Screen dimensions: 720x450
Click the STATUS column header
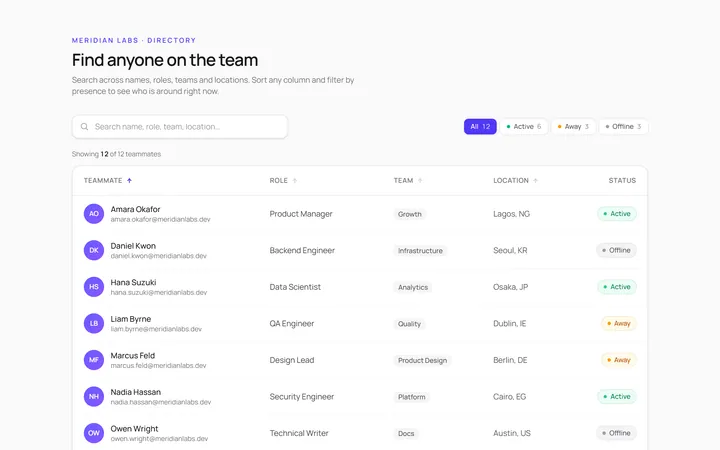pyautogui.click(x=622, y=180)
